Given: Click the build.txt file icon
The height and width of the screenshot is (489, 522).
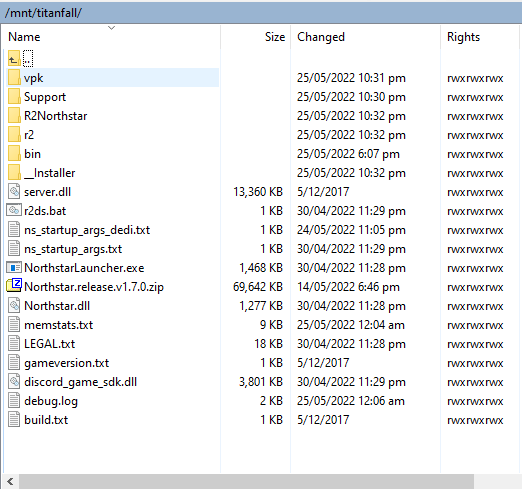Looking at the screenshot, I should click(x=14, y=420).
